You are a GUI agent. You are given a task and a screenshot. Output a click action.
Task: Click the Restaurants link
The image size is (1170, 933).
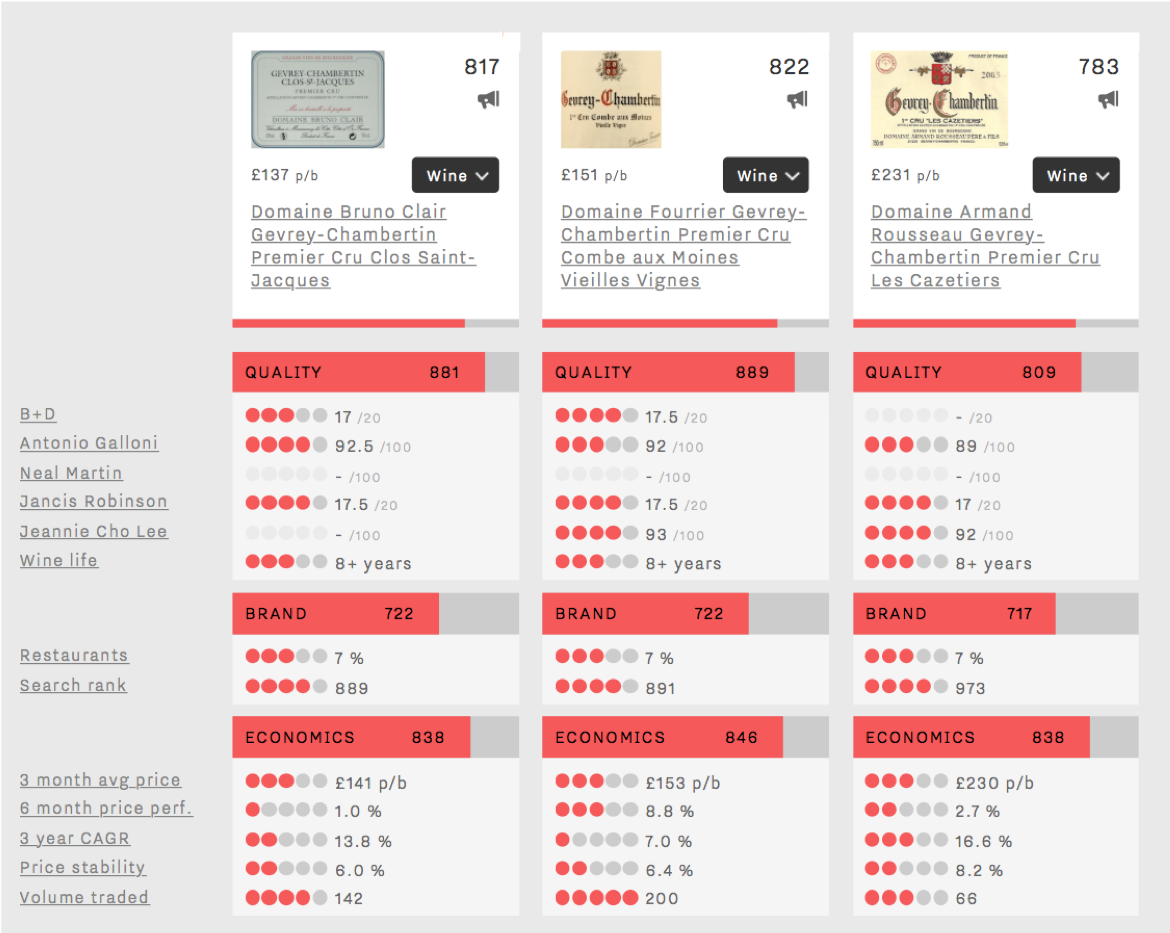click(x=74, y=655)
